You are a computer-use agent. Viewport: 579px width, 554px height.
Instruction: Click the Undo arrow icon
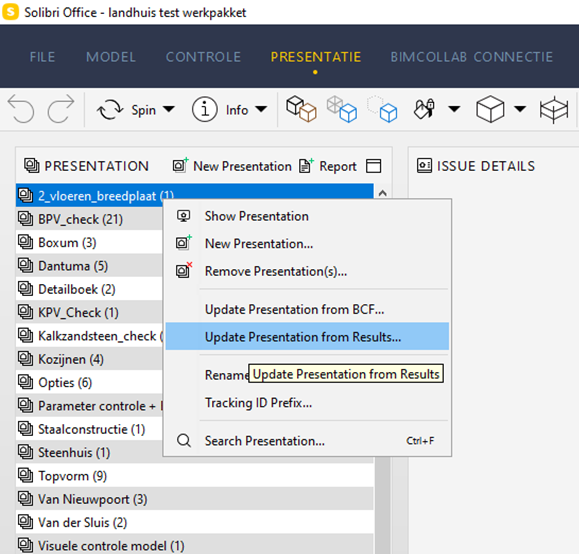21,109
